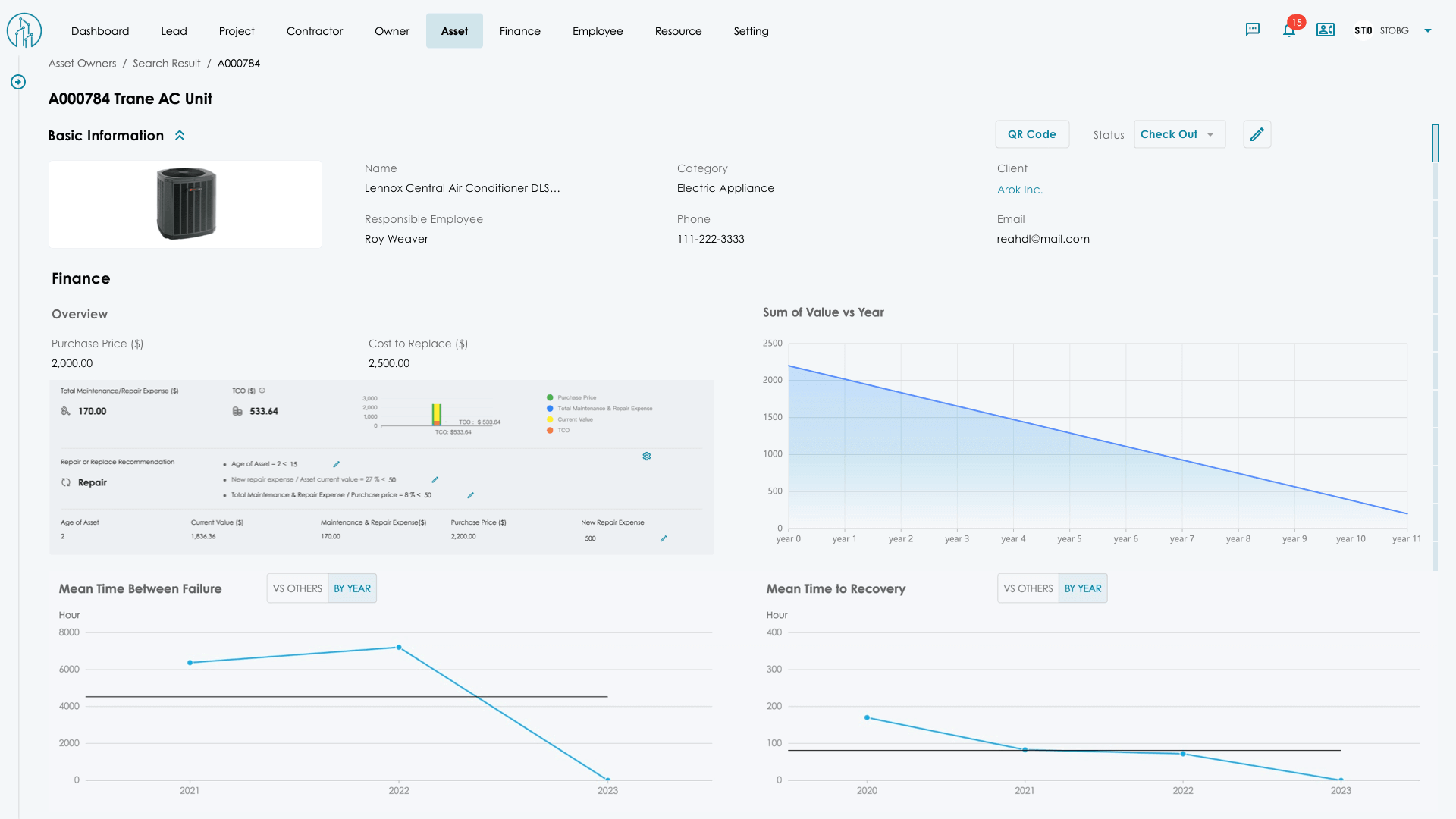This screenshot has height=819, width=1456.
Task: Expand the left sidebar arrow
Action: (18, 82)
